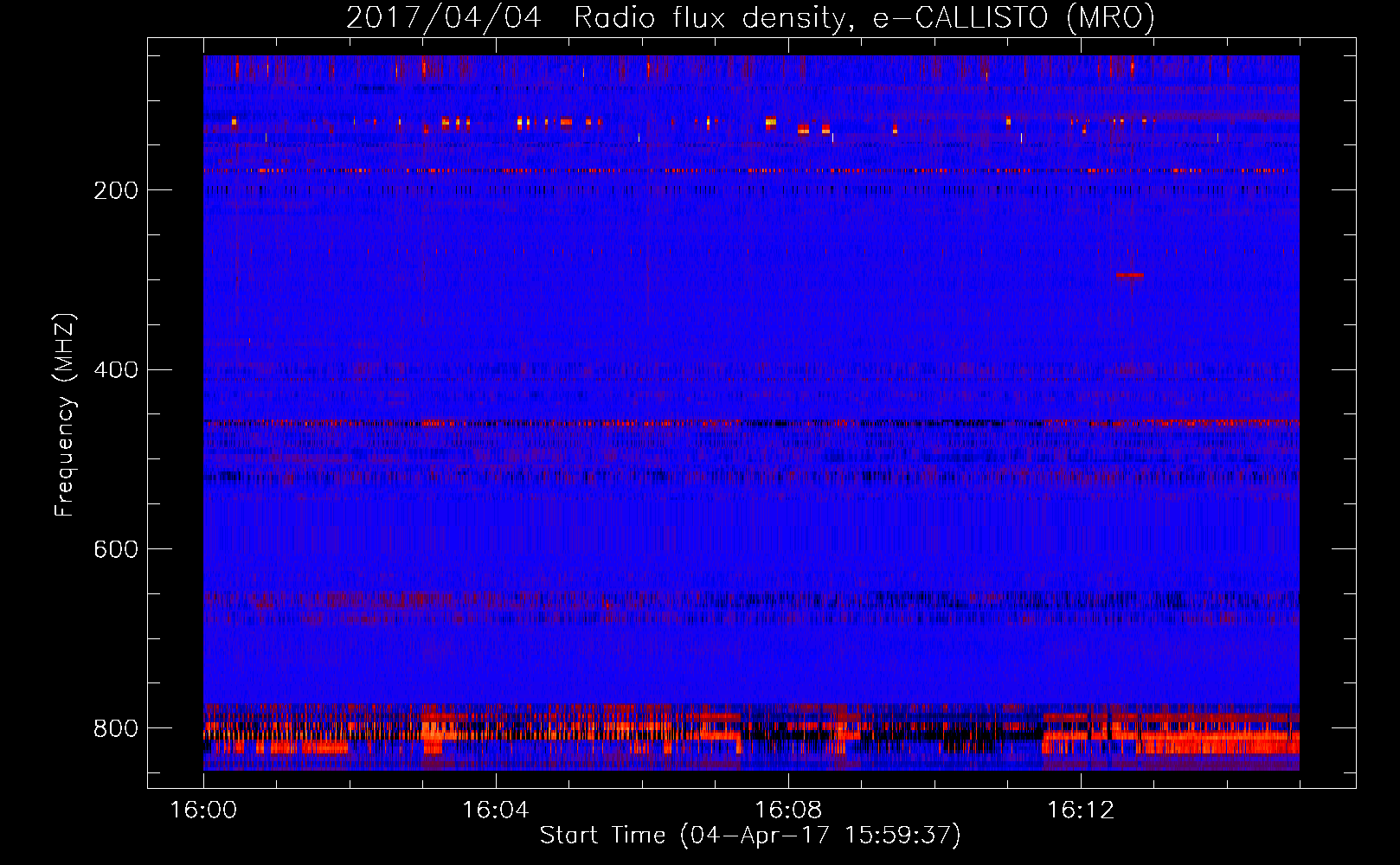Click the orange block at 800 MHz near 16:01
Screen dimensions: 1400x865
[308, 747]
